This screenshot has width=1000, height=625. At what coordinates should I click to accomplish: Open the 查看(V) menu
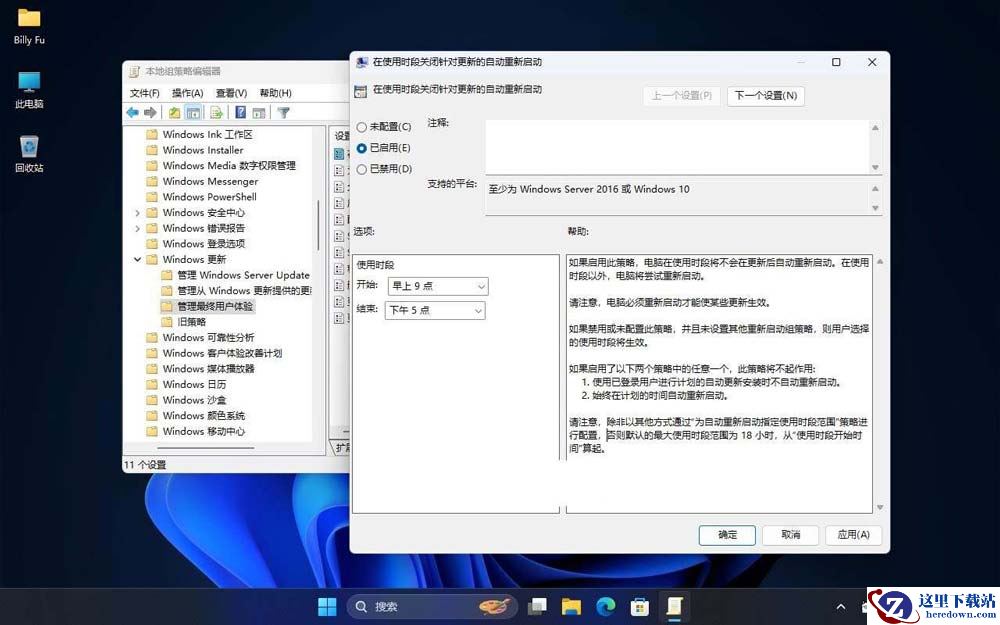click(x=231, y=93)
